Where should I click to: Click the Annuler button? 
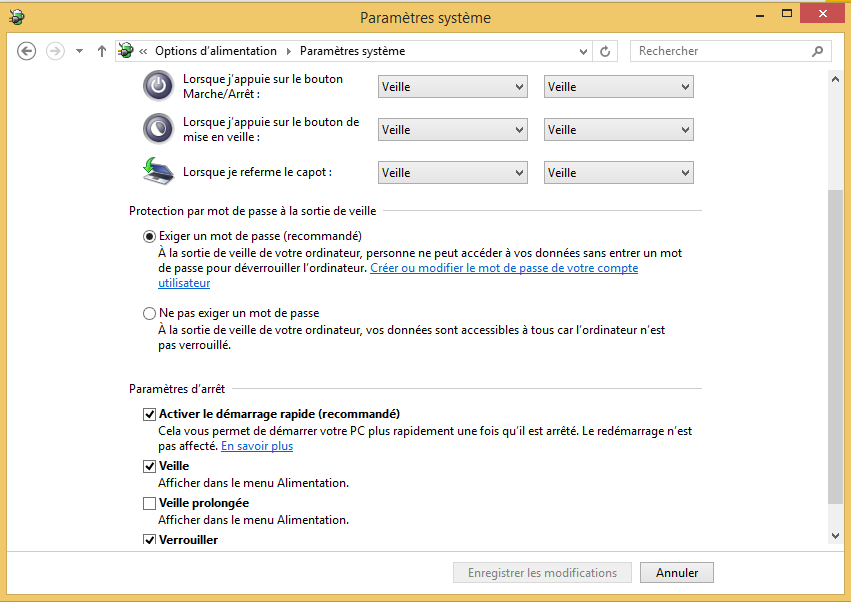pyautogui.click(x=676, y=573)
